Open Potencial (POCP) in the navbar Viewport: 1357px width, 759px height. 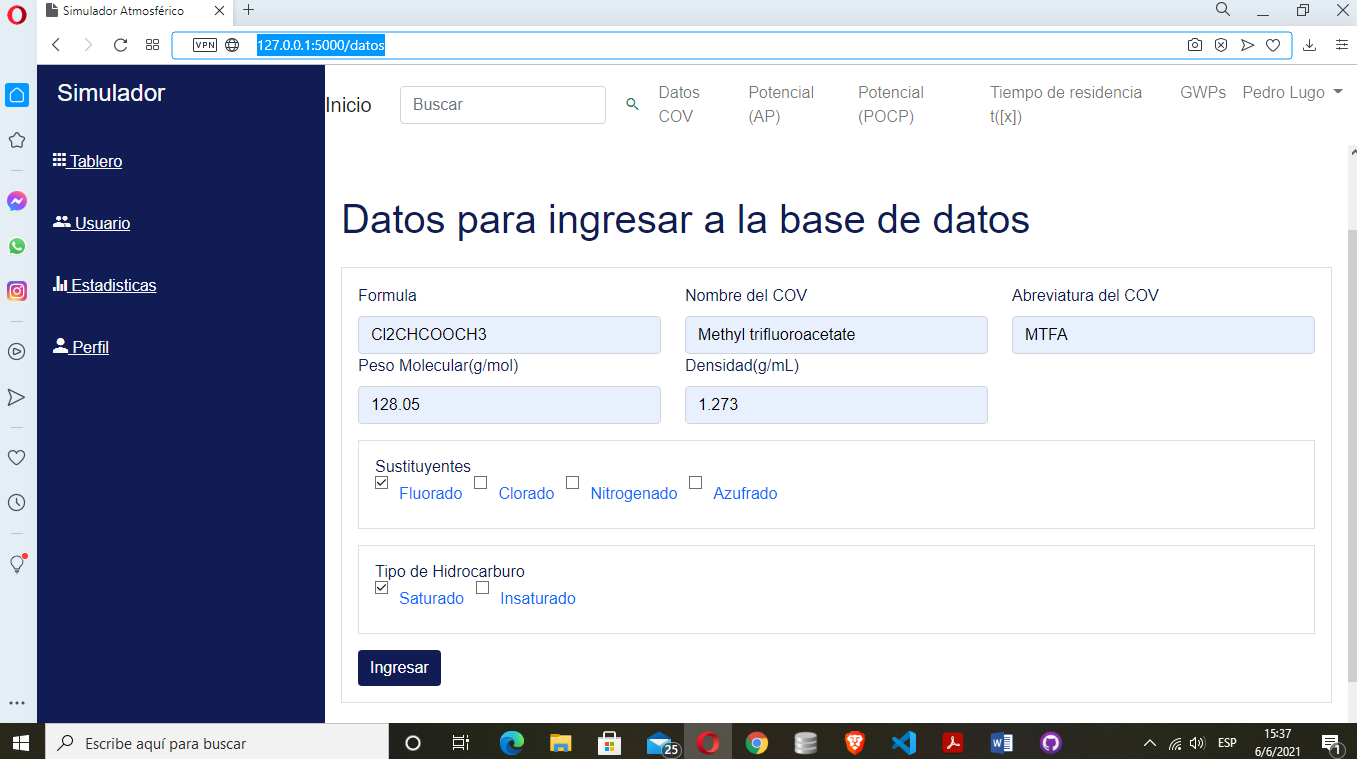[891, 104]
